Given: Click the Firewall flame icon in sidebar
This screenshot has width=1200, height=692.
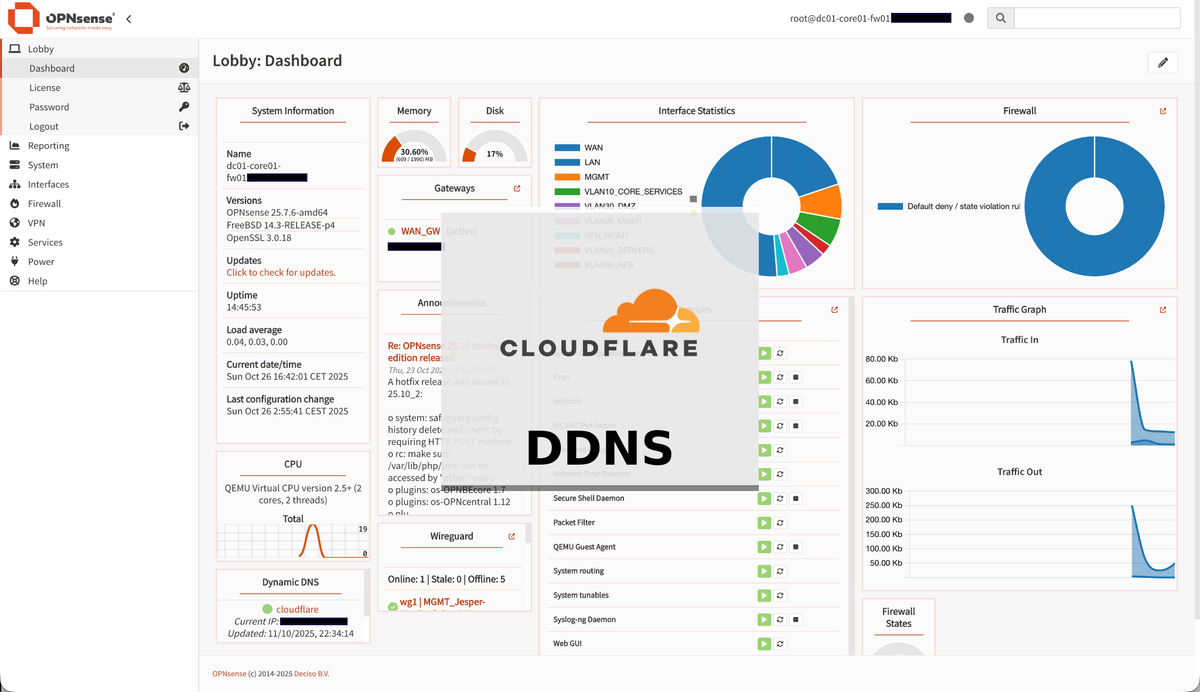Looking at the screenshot, I should (17, 203).
